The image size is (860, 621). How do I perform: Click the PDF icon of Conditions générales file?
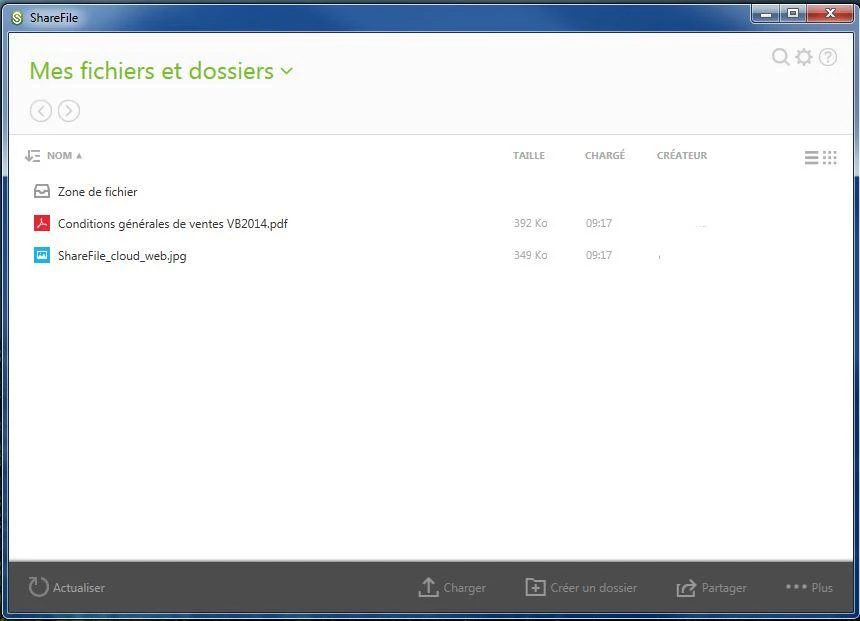pos(42,223)
